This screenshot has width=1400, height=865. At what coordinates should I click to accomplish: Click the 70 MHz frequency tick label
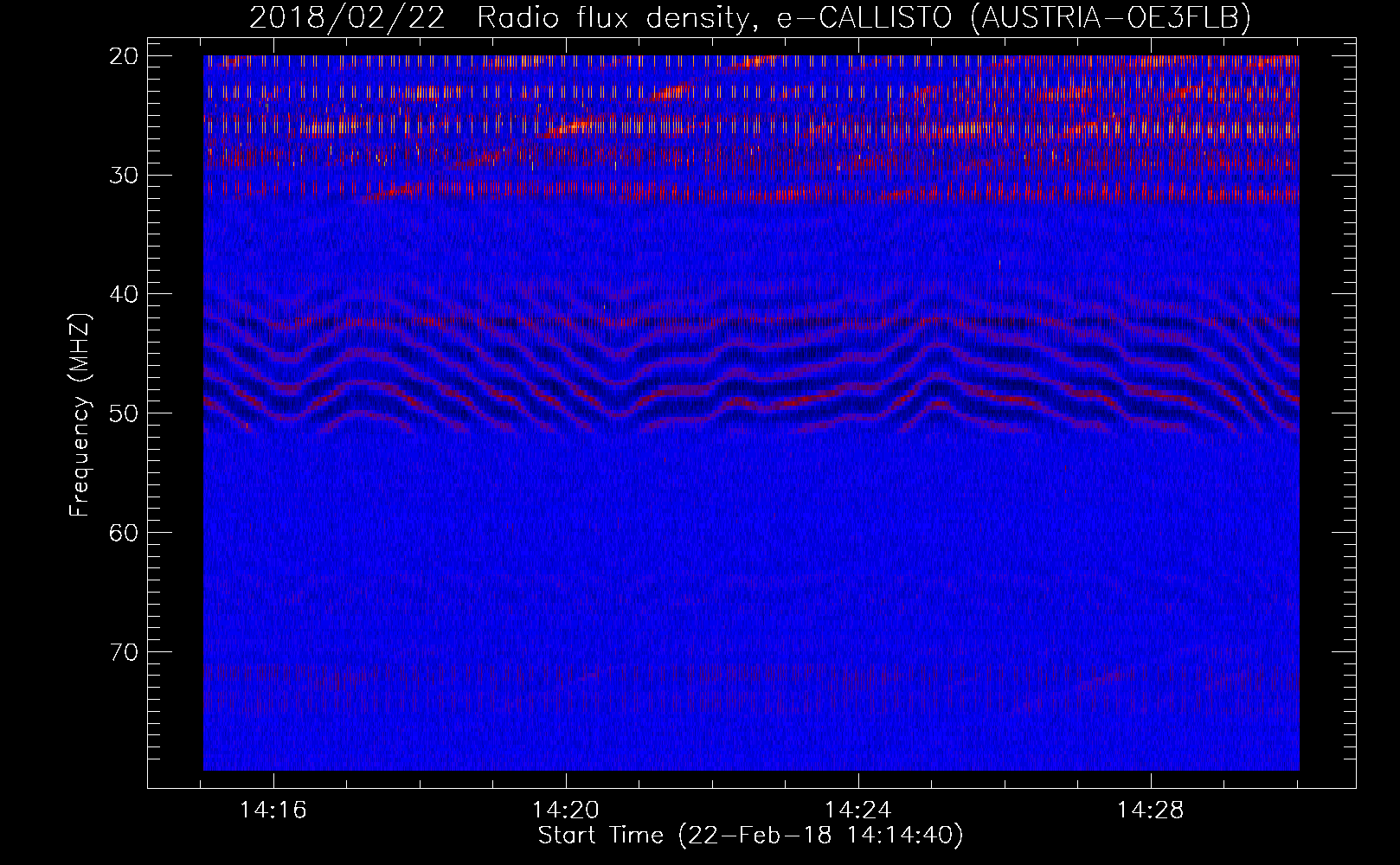pyautogui.click(x=125, y=651)
